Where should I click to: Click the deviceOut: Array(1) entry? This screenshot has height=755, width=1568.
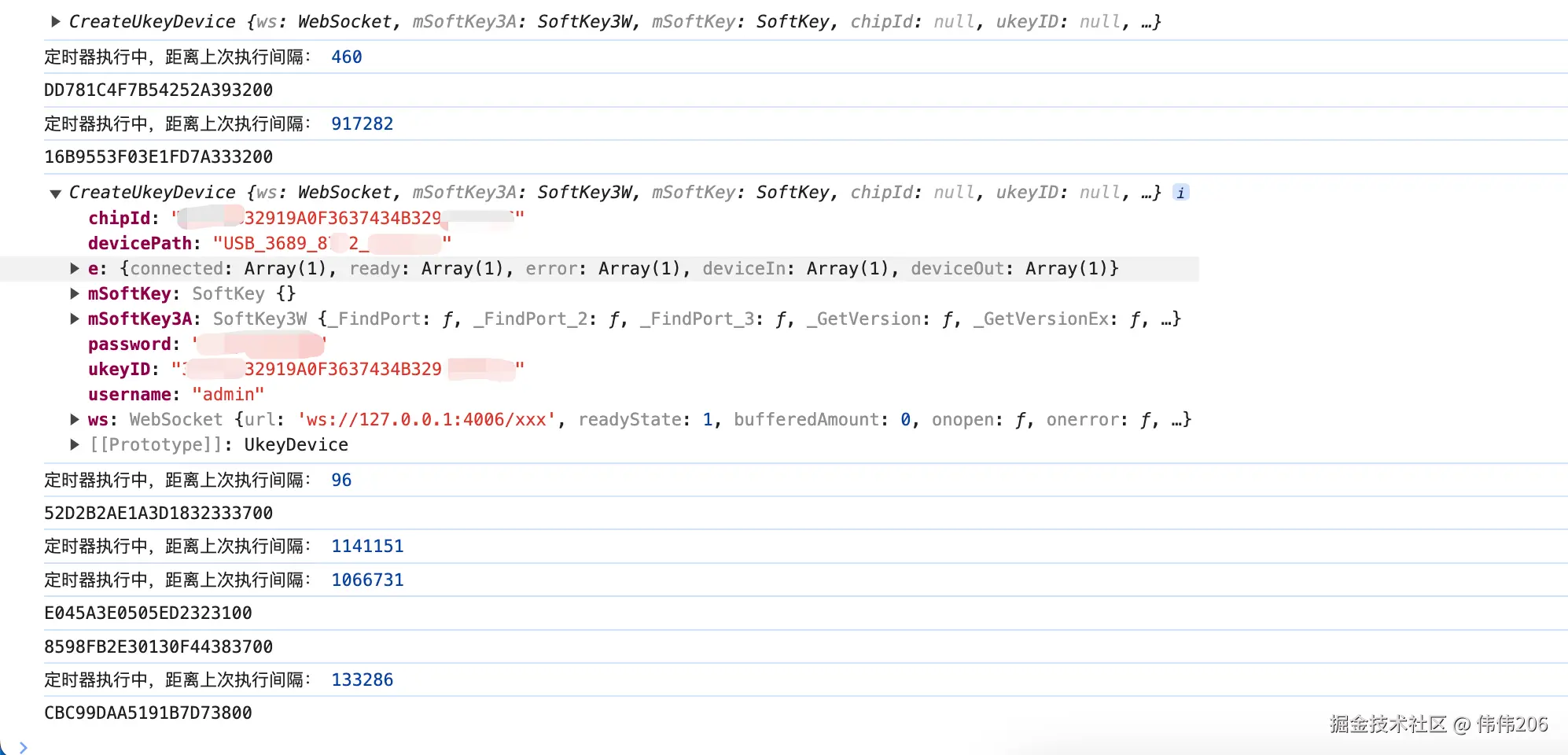tap(1010, 269)
